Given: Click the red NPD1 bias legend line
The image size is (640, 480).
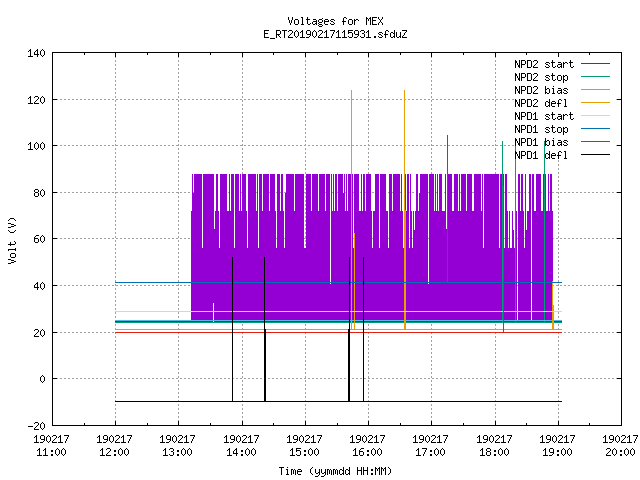Looking at the screenshot, I should coord(596,142).
